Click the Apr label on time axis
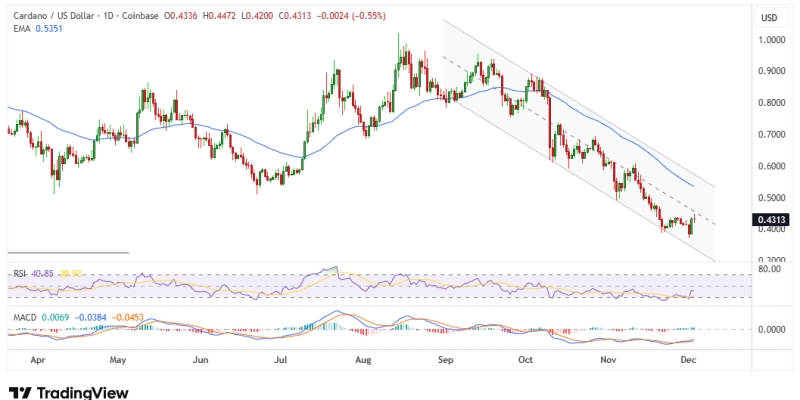 tap(37, 357)
